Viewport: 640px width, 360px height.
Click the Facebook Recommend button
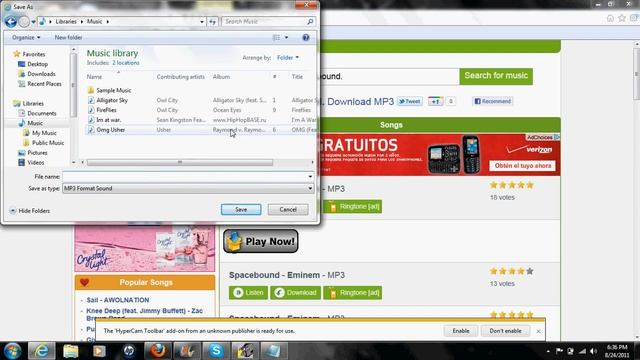pyautogui.click(x=493, y=101)
